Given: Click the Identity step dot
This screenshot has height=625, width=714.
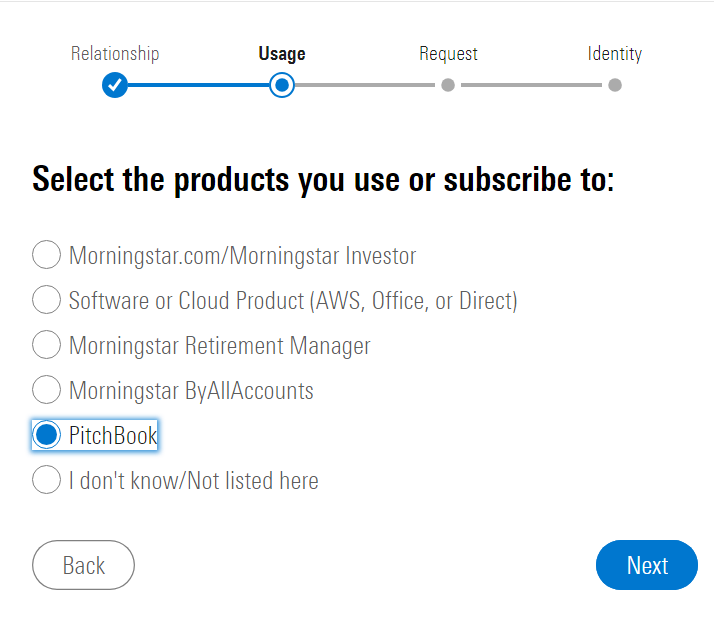Looking at the screenshot, I should [x=615, y=85].
